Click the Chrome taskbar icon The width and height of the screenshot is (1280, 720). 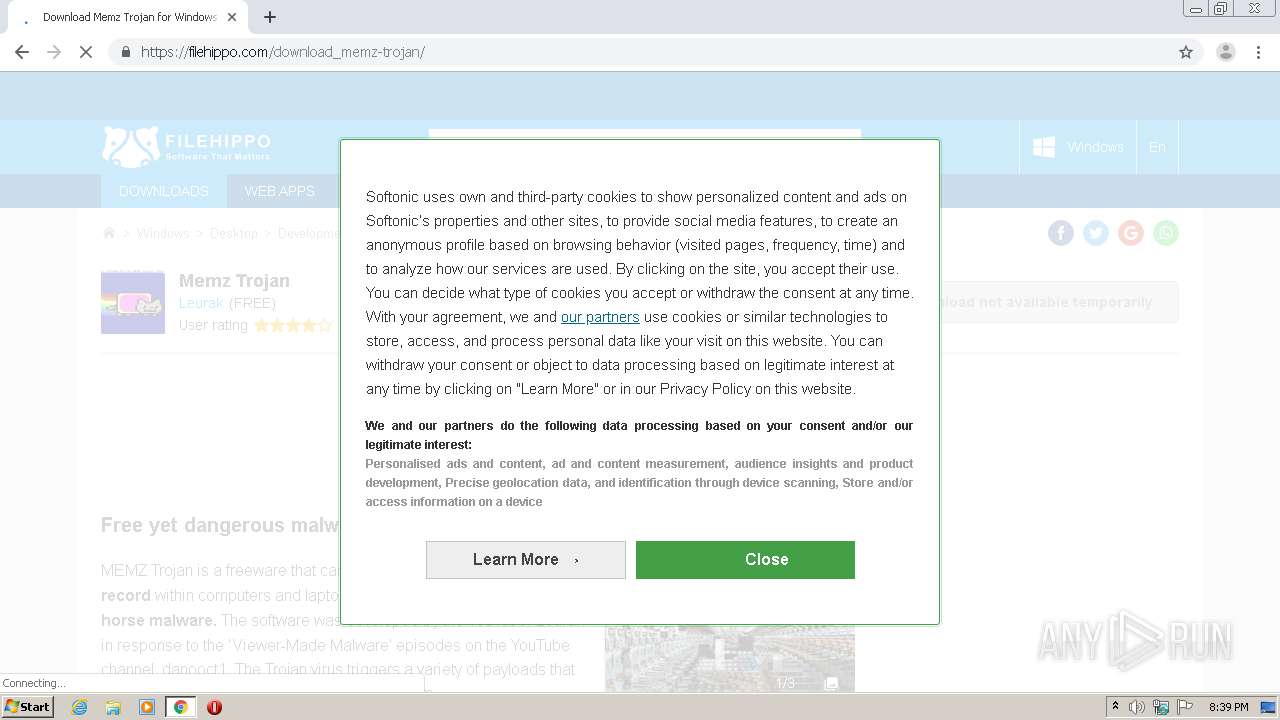click(180, 707)
